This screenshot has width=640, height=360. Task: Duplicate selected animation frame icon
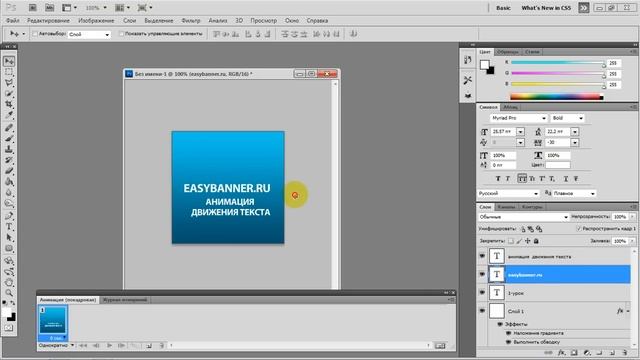149,346
